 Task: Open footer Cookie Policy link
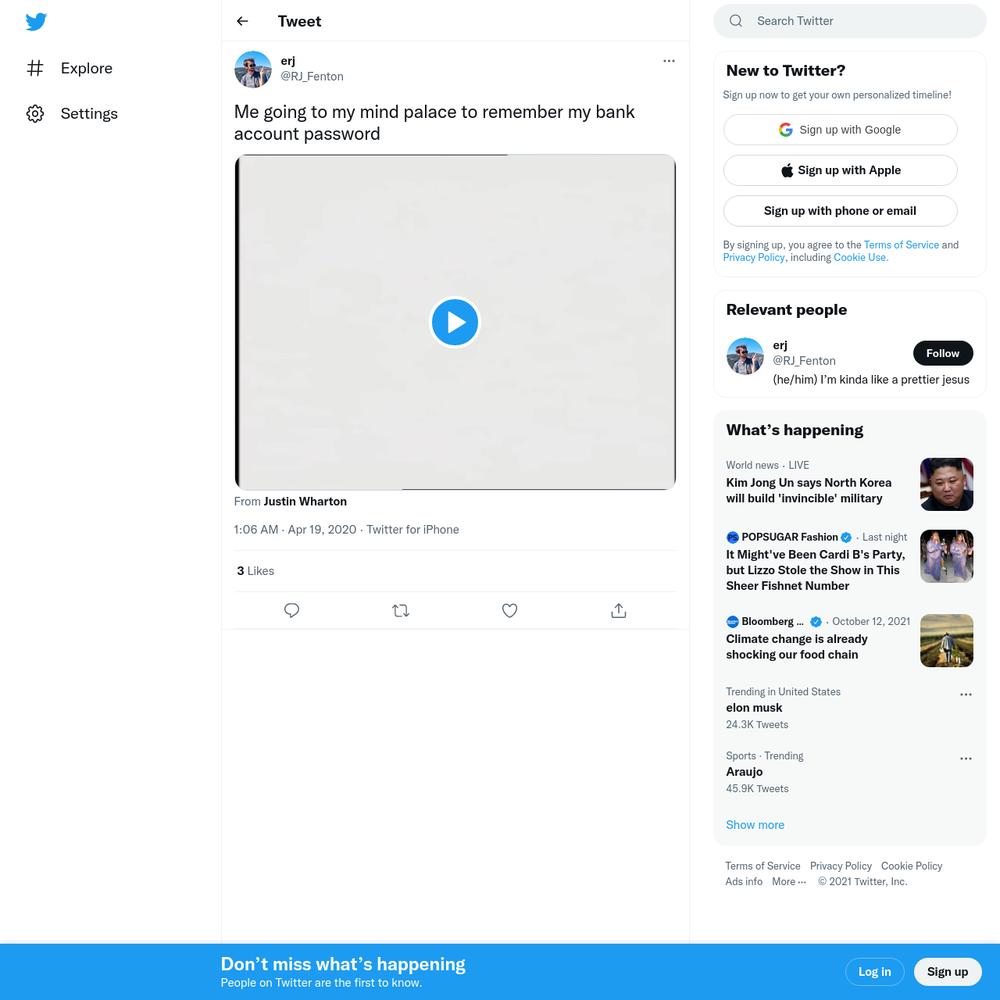click(911, 866)
